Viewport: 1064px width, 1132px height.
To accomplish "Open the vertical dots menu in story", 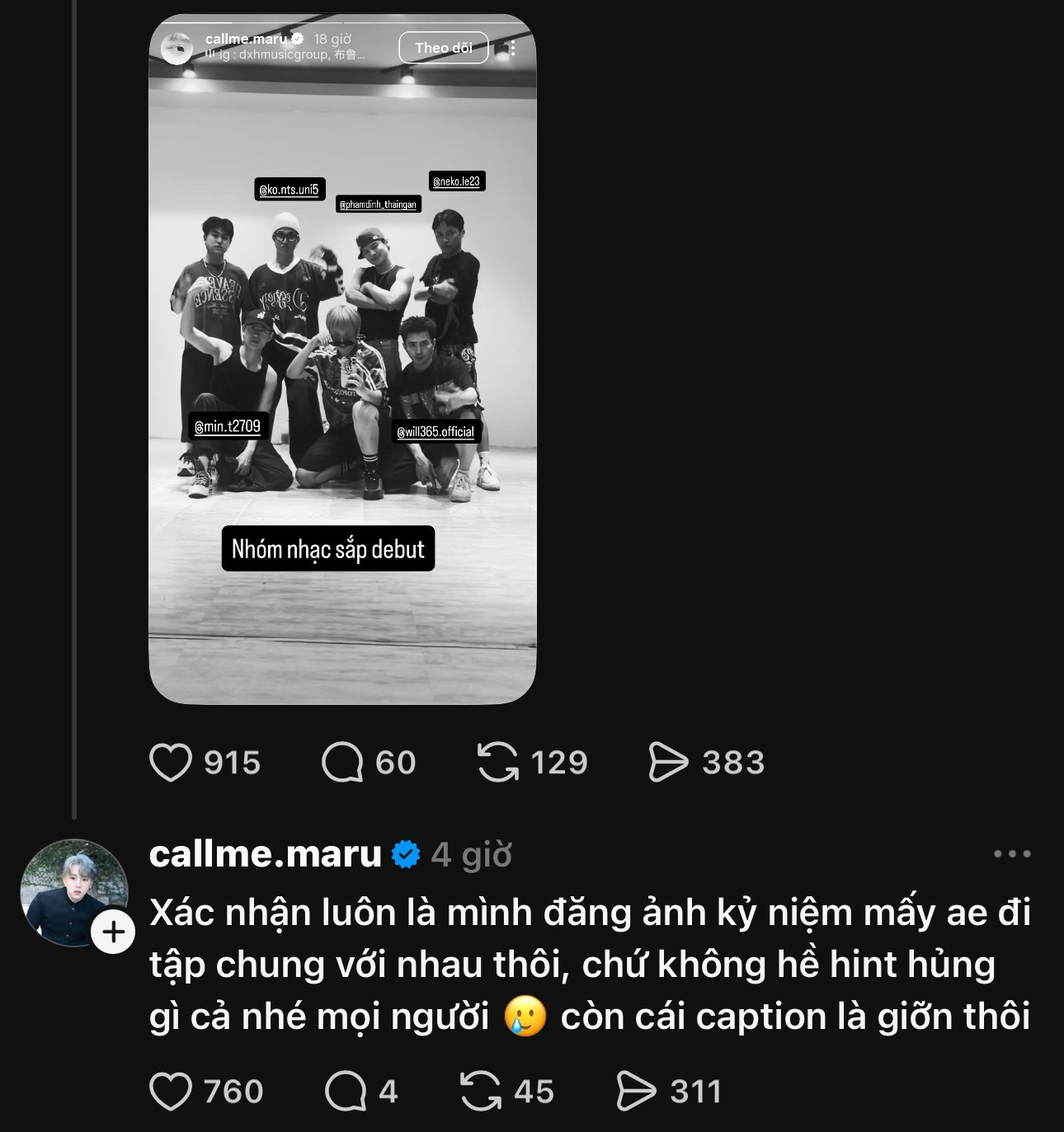I will click(x=513, y=48).
